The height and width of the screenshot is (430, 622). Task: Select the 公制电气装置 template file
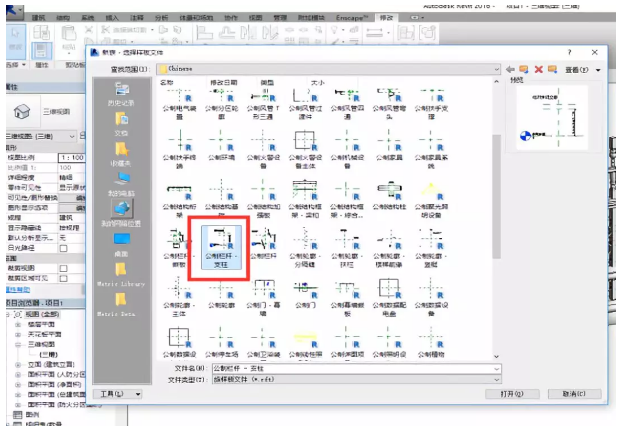point(179,104)
